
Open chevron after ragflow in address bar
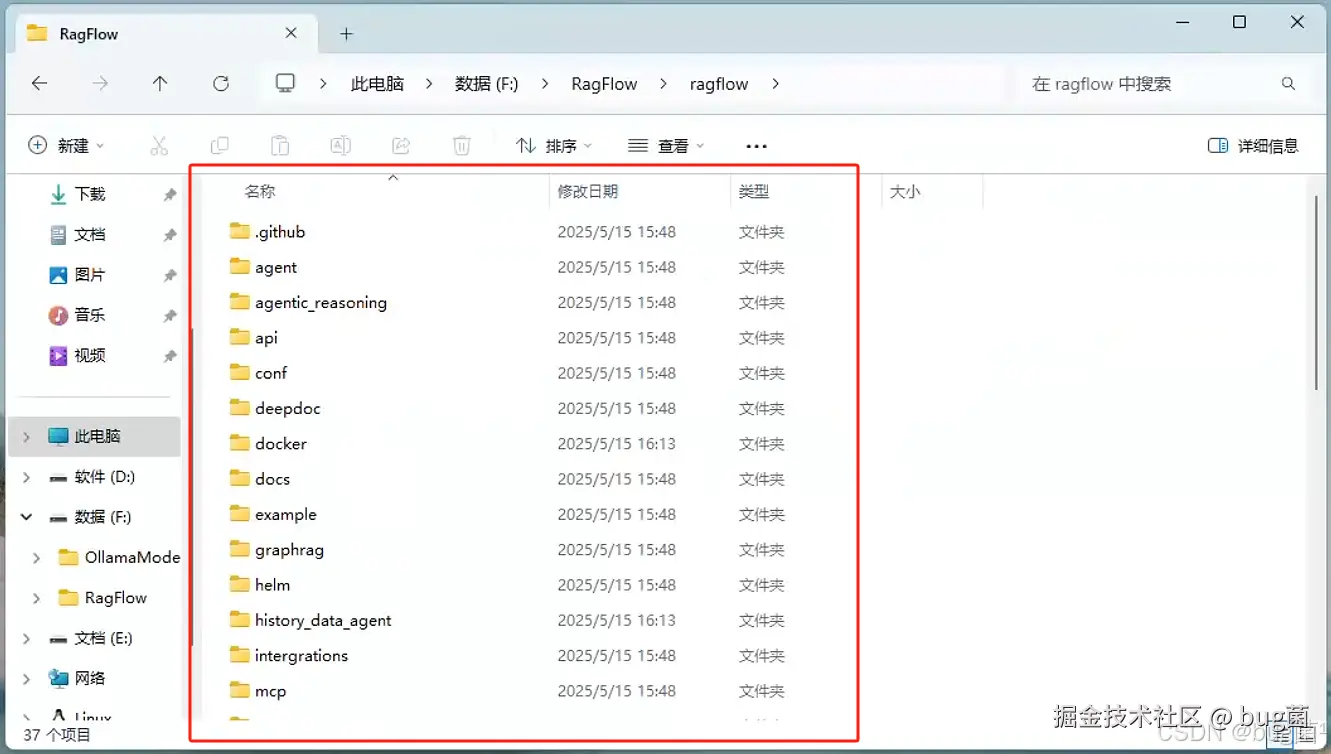click(x=775, y=84)
